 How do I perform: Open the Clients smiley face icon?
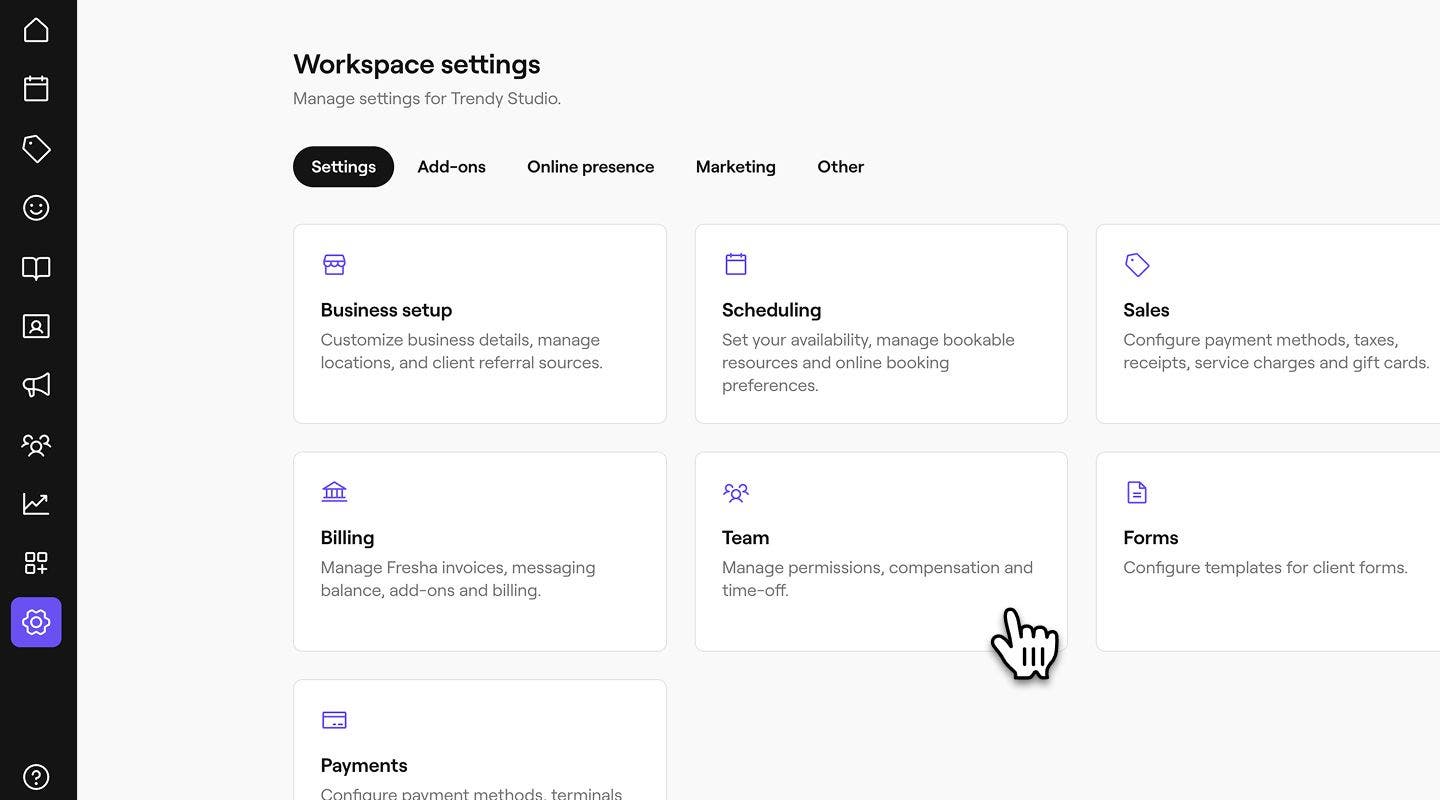pos(36,208)
